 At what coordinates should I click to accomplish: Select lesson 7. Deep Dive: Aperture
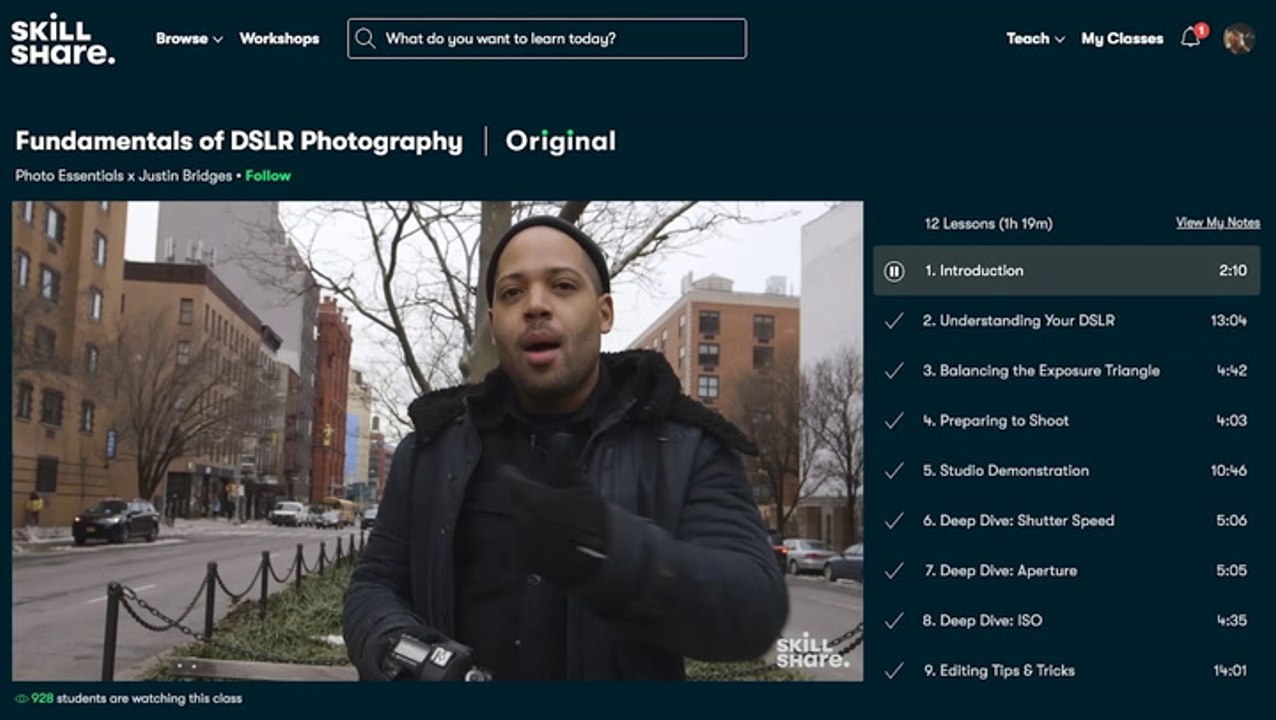pos(1066,571)
